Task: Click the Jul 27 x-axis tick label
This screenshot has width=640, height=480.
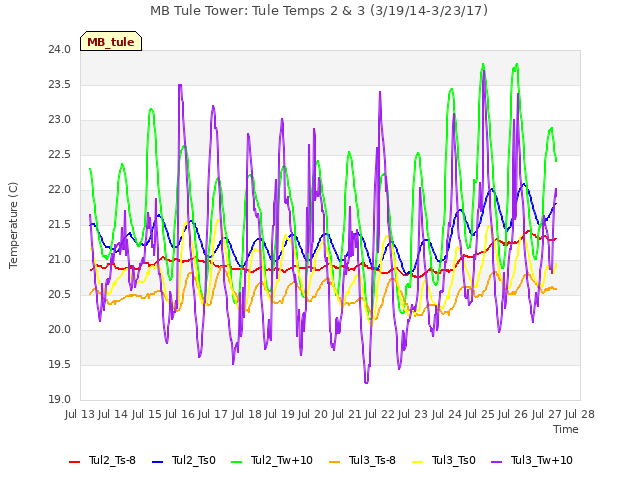Action: coord(547,414)
